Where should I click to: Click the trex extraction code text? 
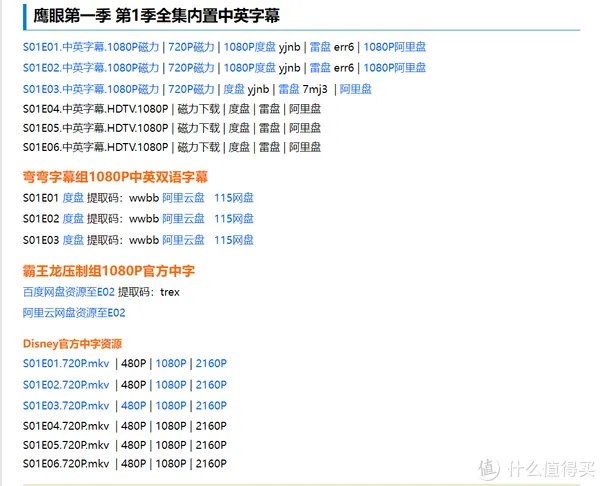tap(170, 292)
